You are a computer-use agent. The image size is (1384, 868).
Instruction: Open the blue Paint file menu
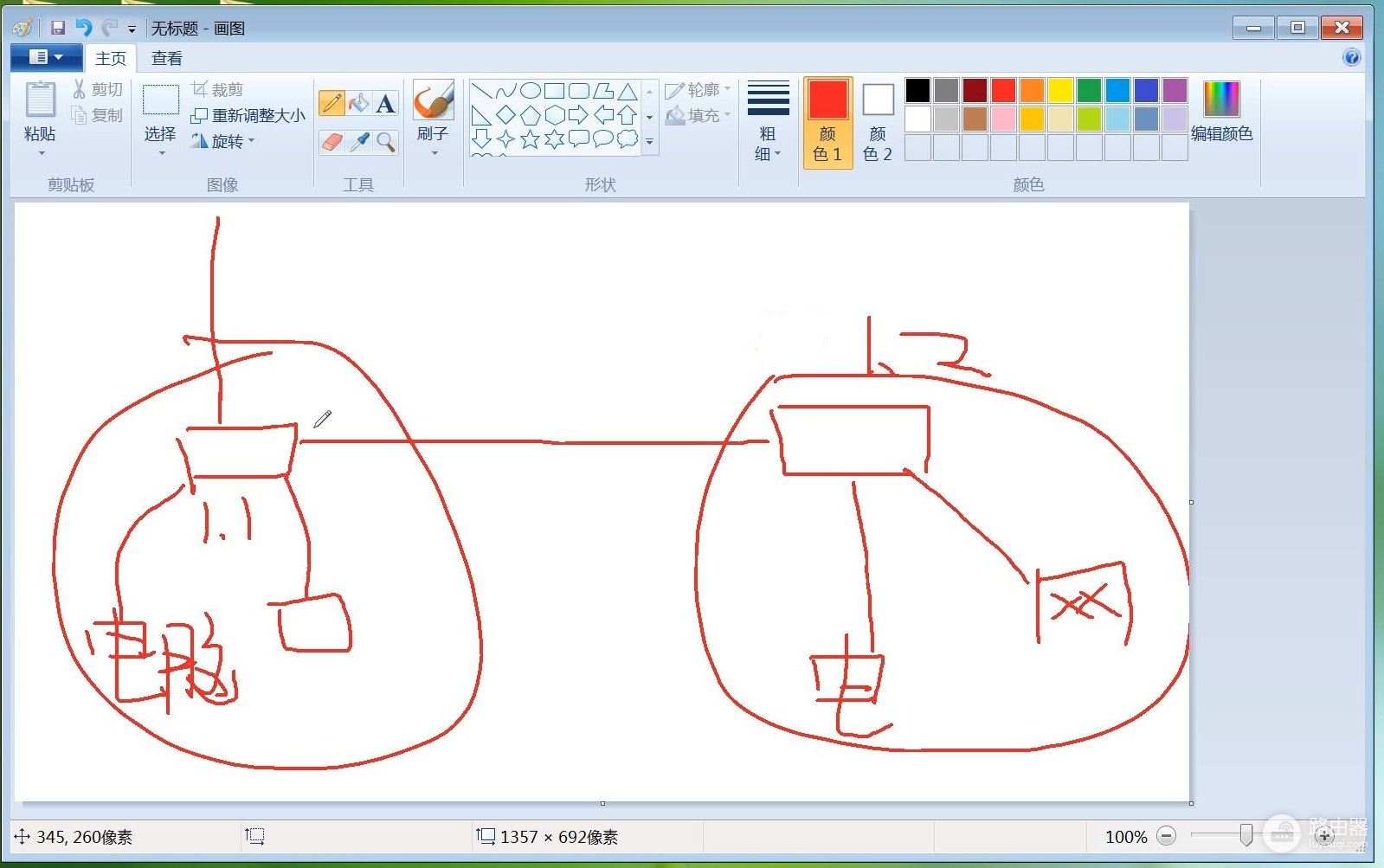pos(46,57)
